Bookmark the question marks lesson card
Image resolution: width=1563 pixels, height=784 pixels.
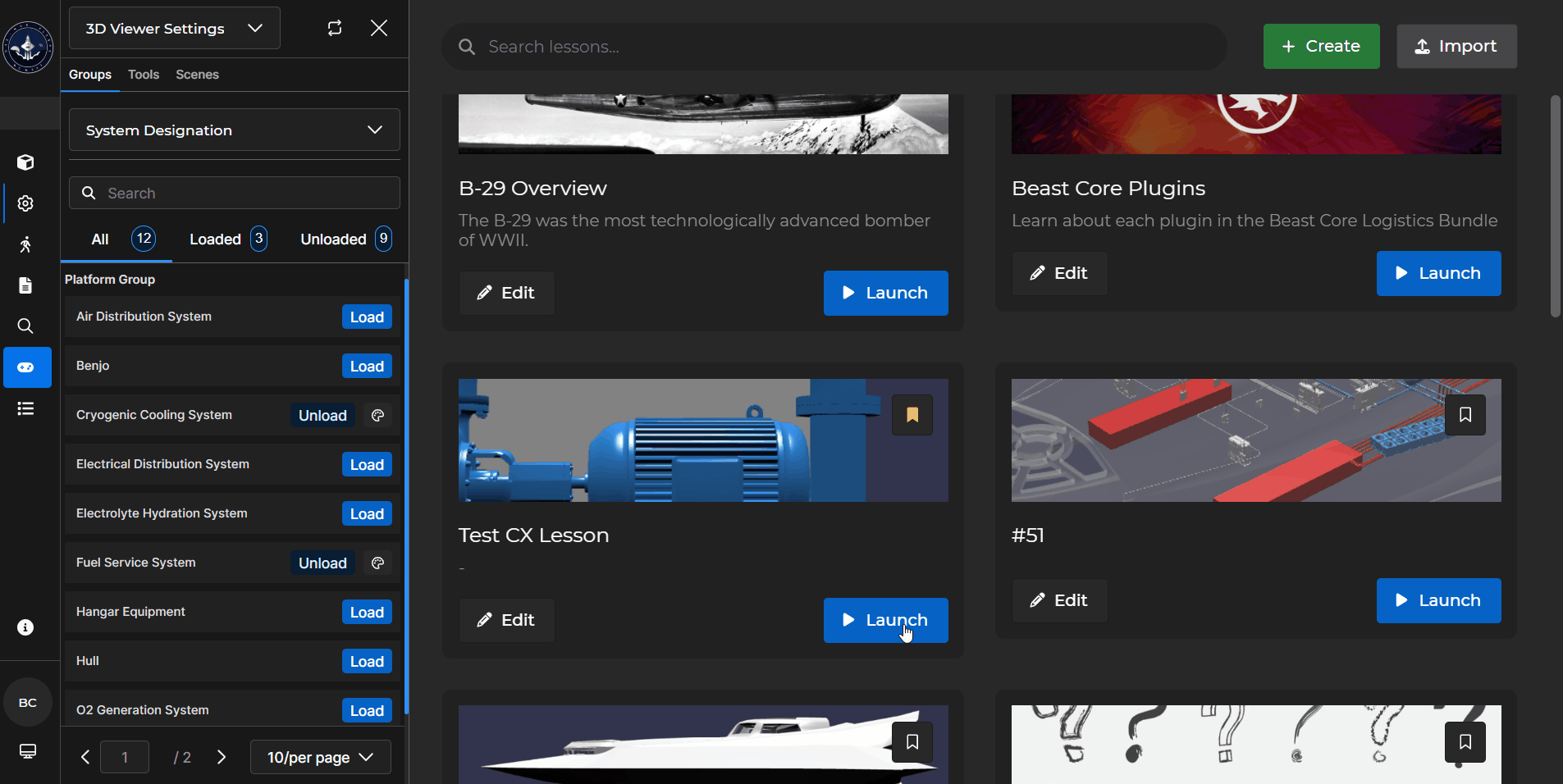click(1465, 742)
